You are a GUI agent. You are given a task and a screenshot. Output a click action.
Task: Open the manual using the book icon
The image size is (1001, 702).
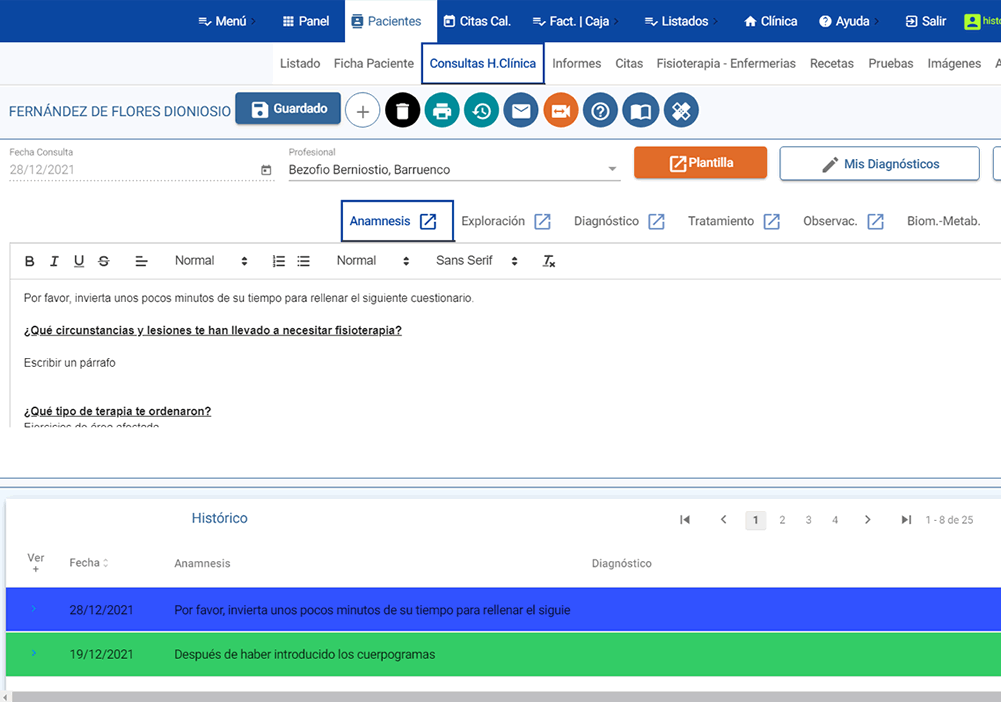point(641,110)
